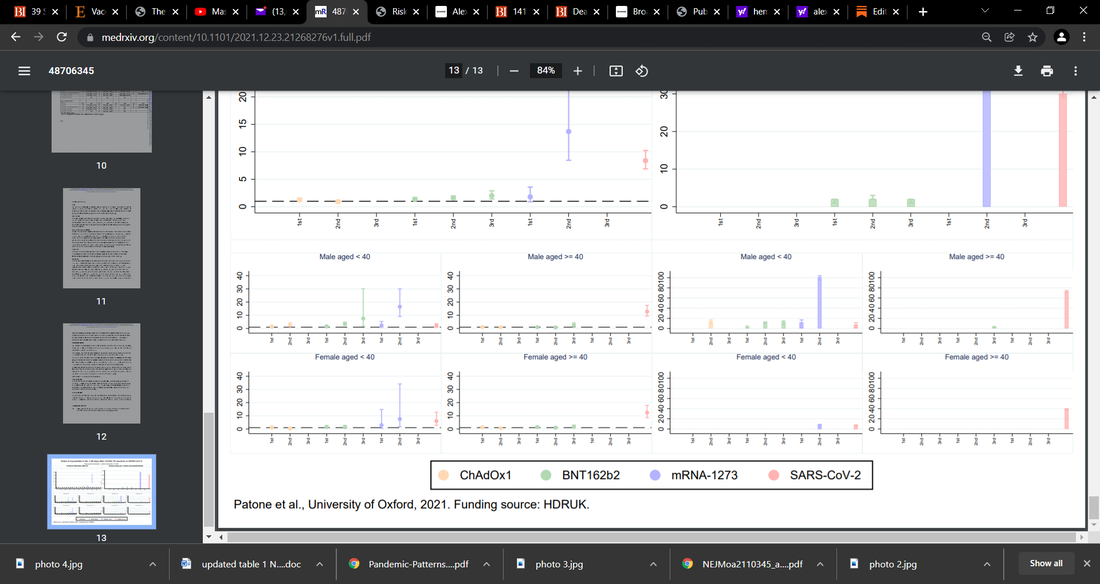
Task: Open page 13 thumbnail
Action: 102,491
